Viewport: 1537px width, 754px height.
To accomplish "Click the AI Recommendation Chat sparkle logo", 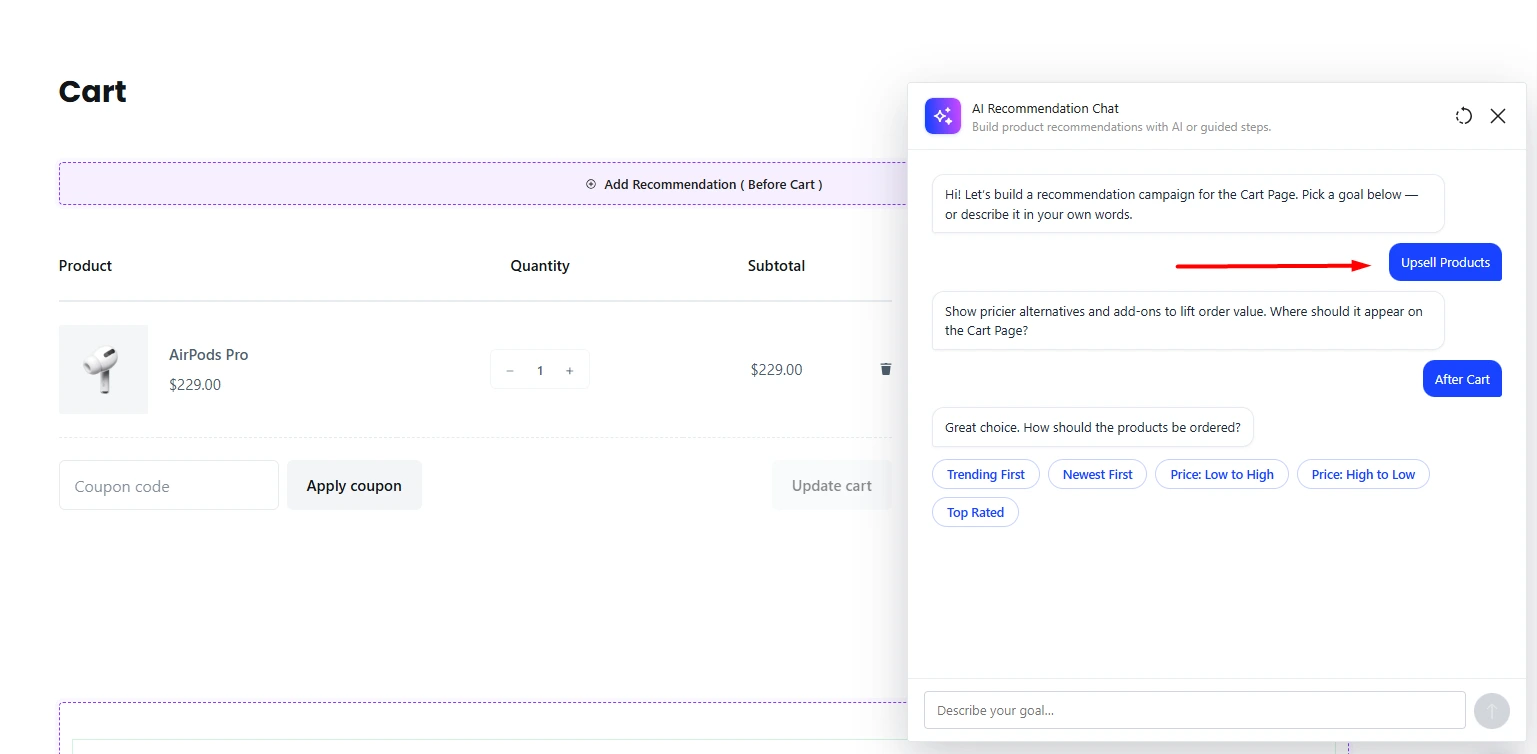I will (942, 116).
